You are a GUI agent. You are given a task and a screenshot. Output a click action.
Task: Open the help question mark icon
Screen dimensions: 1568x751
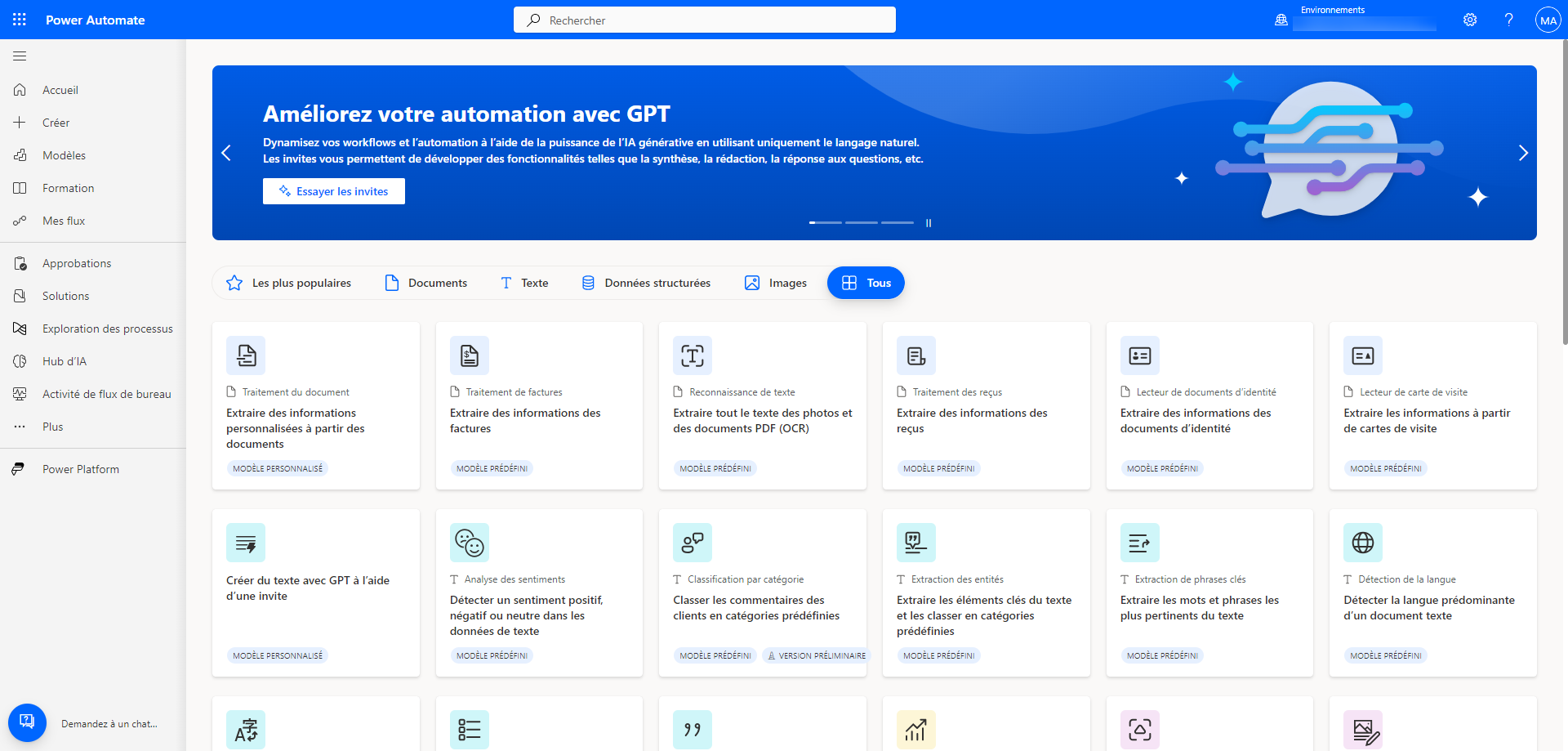pos(1508,20)
